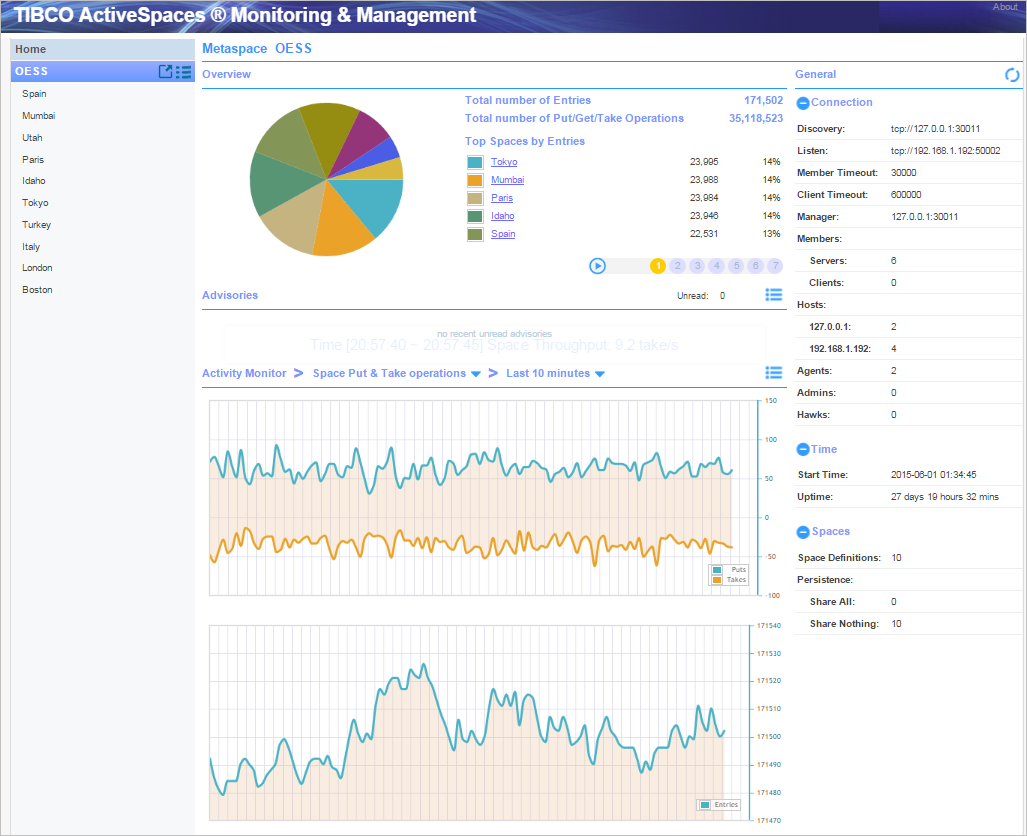Screen dimensions: 1027x836
Task: Open the Idaho space link
Action: coord(502,215)
